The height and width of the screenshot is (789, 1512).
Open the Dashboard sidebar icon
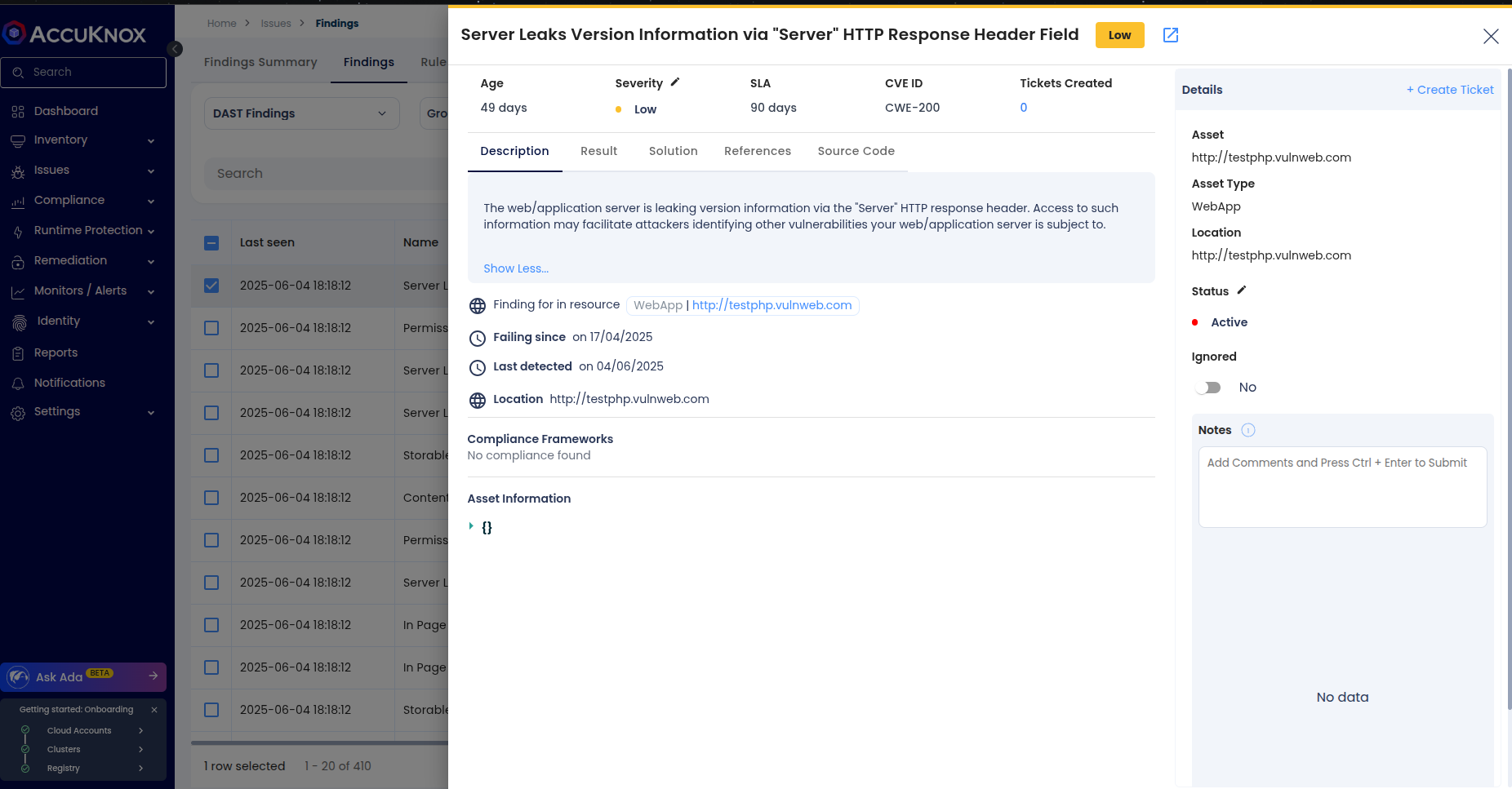18,112
